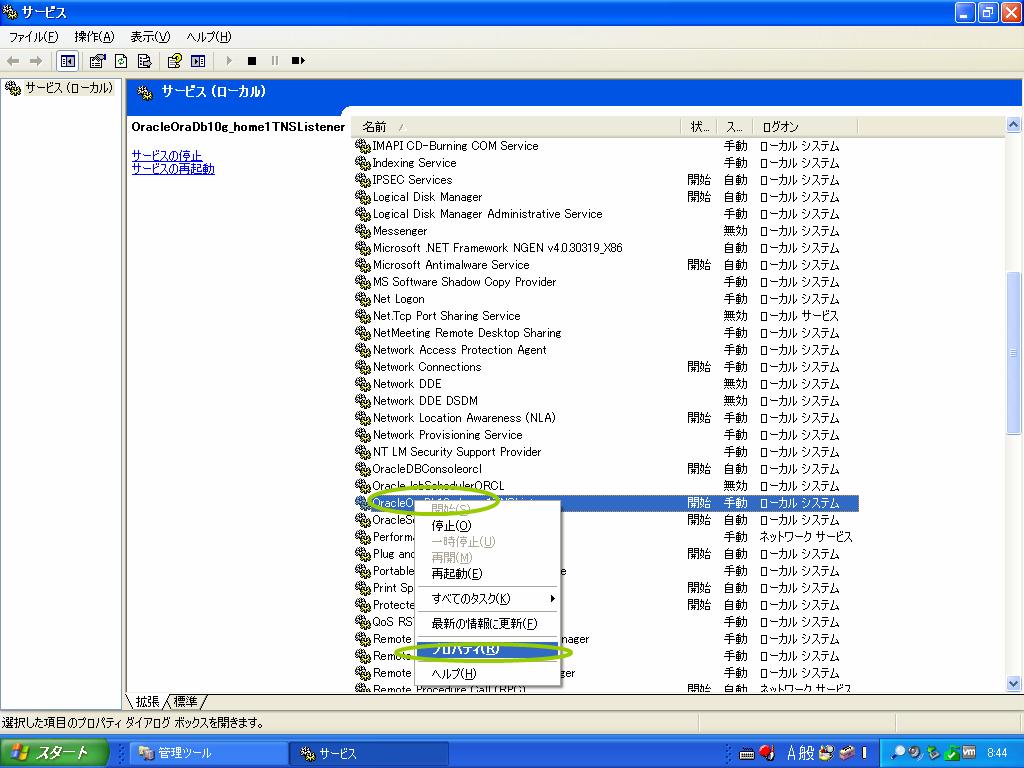Open Properties using the toolbar icon
The height and width of the screenshot is (768, 1024).
[97, 61]
